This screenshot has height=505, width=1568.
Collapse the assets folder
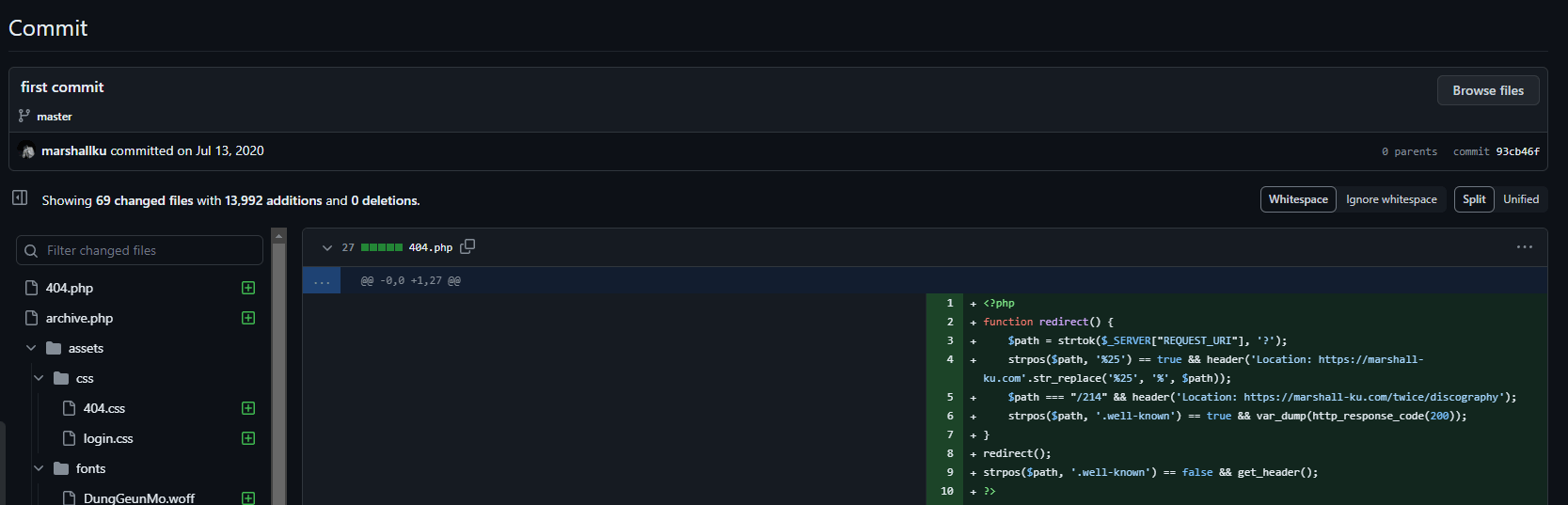pos(31,348)
